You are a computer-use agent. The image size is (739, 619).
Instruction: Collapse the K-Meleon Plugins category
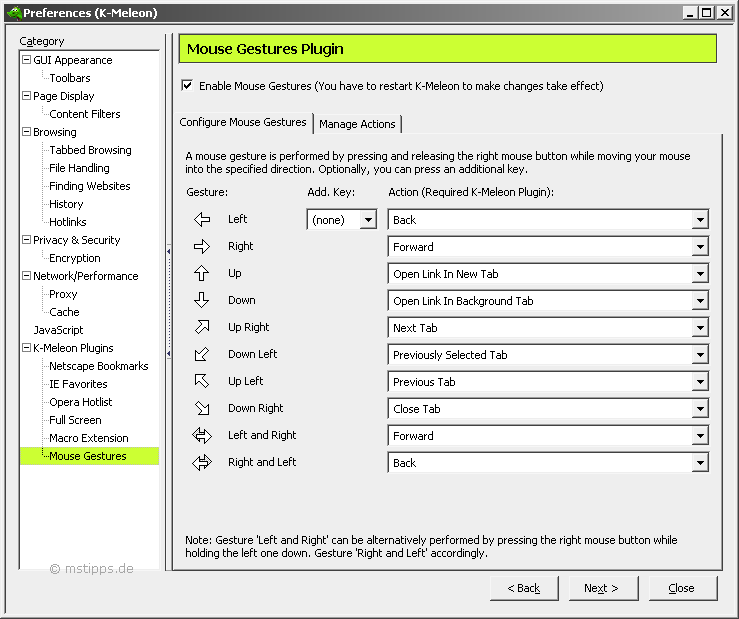coord(26,348)
